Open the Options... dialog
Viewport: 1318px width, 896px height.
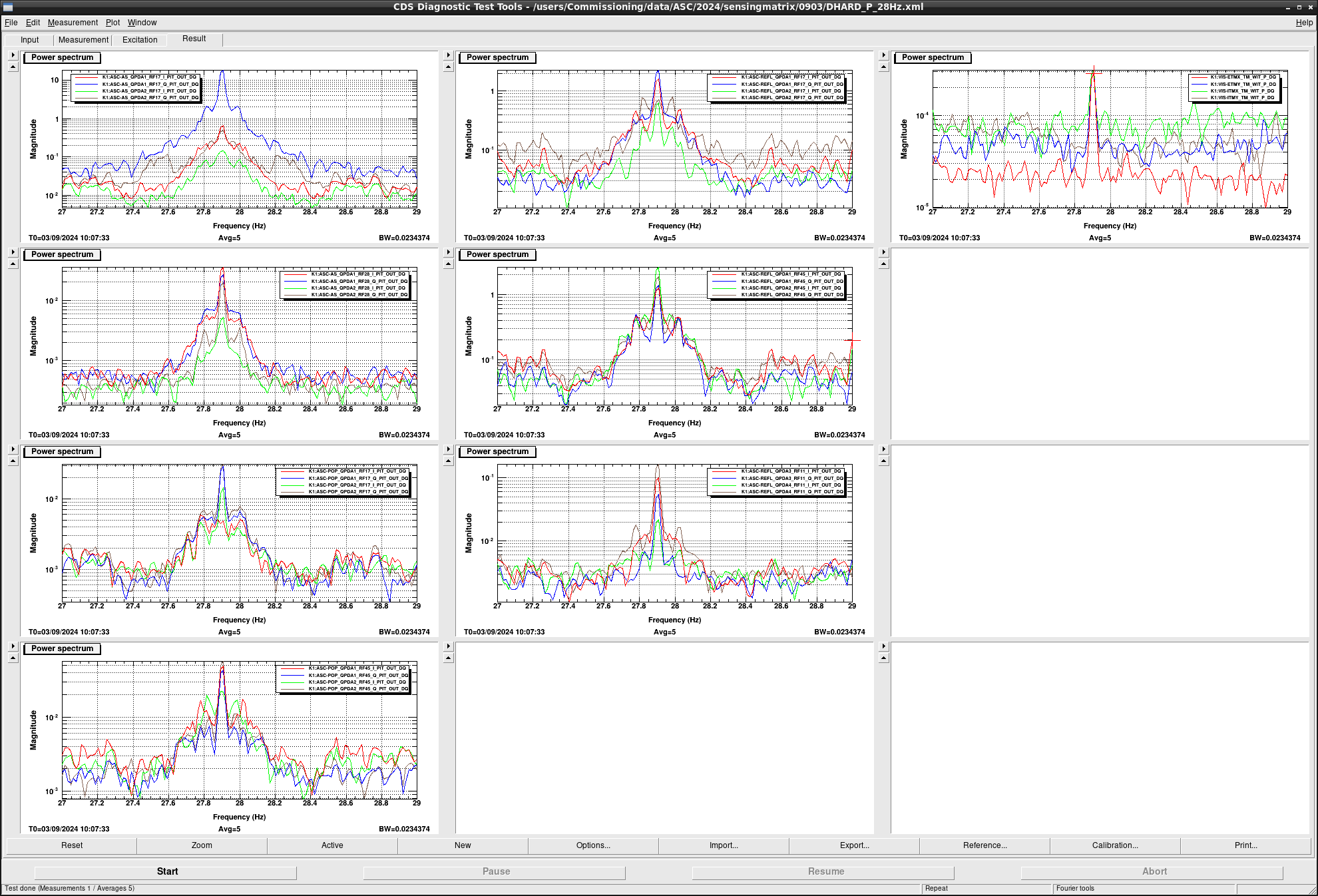click(x=593, y=845)
